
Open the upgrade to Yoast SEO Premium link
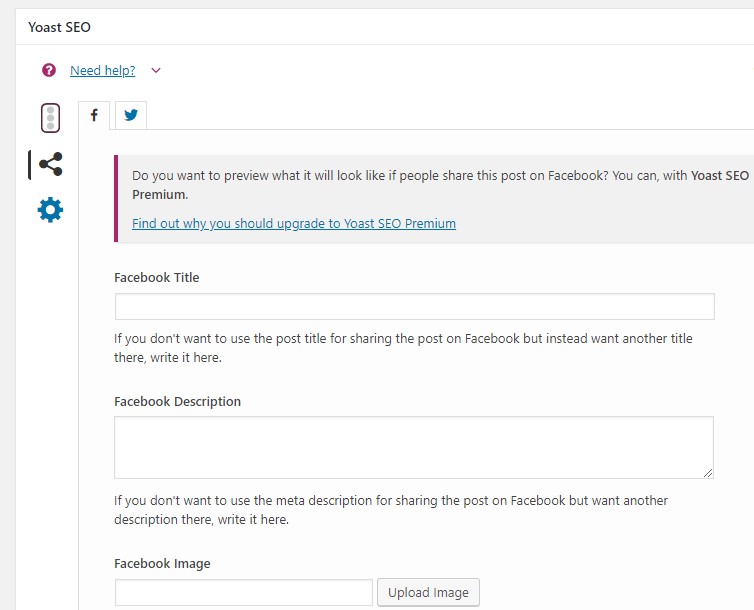click(x=294, y=224)
